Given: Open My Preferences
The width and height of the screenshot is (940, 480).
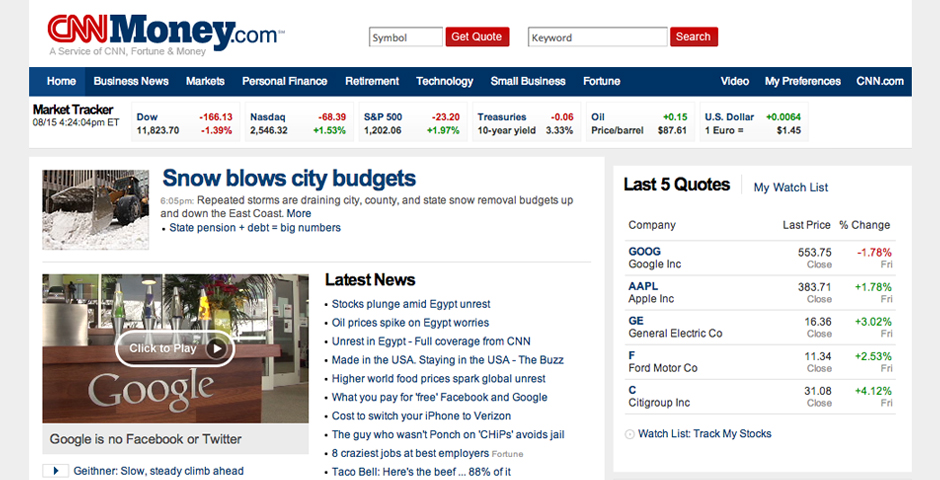Looking at the screenshot, I should pos(803,81).
